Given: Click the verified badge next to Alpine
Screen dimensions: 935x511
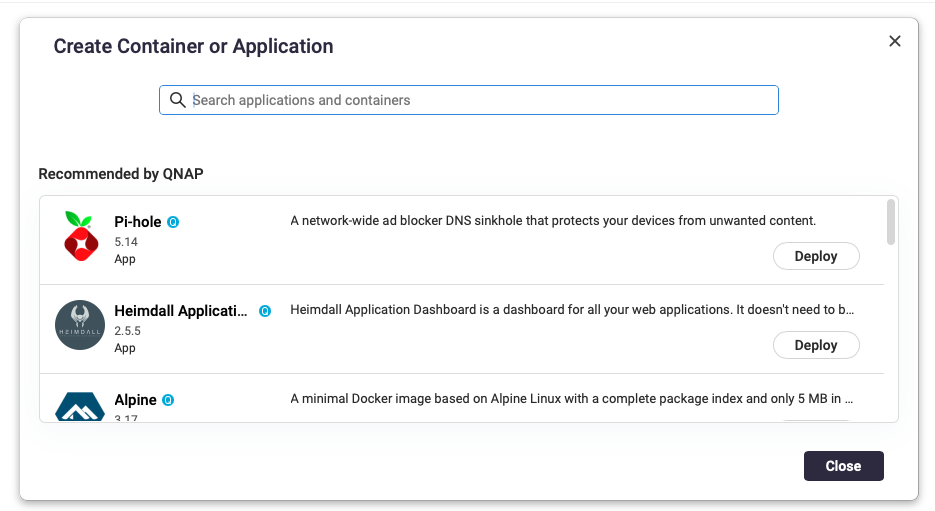Looking at the screenshot, I should tap(169, 400).
